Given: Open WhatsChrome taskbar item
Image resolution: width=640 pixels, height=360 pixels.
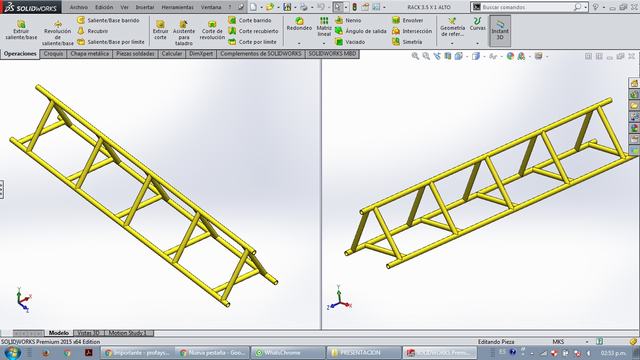Looking at the screenshot, I should click(x=289, y=352).
